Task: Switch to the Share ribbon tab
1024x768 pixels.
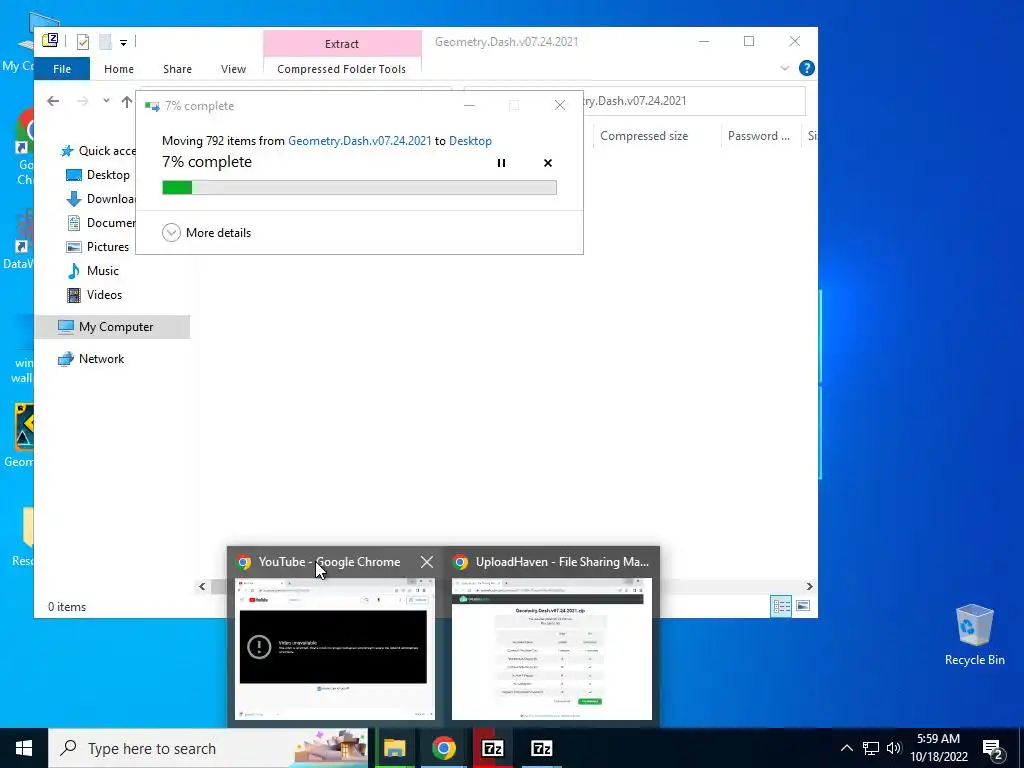Action: coord(177,69)
